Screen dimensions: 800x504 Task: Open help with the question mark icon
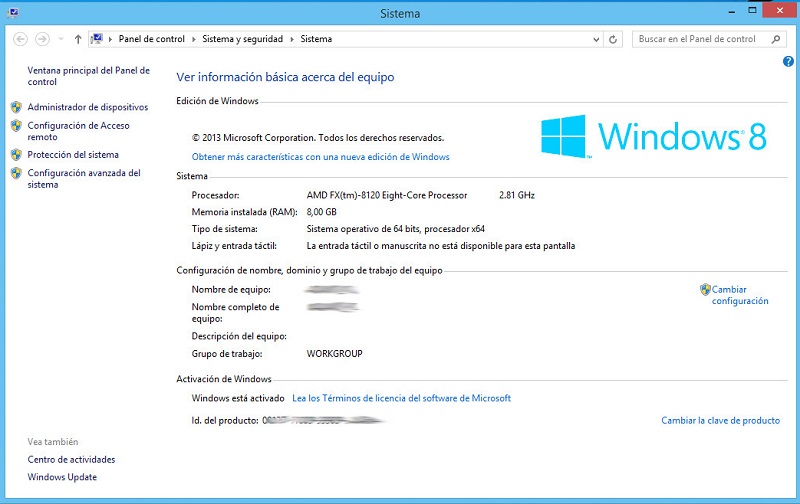pyautogui.click(x=788, y=62)
